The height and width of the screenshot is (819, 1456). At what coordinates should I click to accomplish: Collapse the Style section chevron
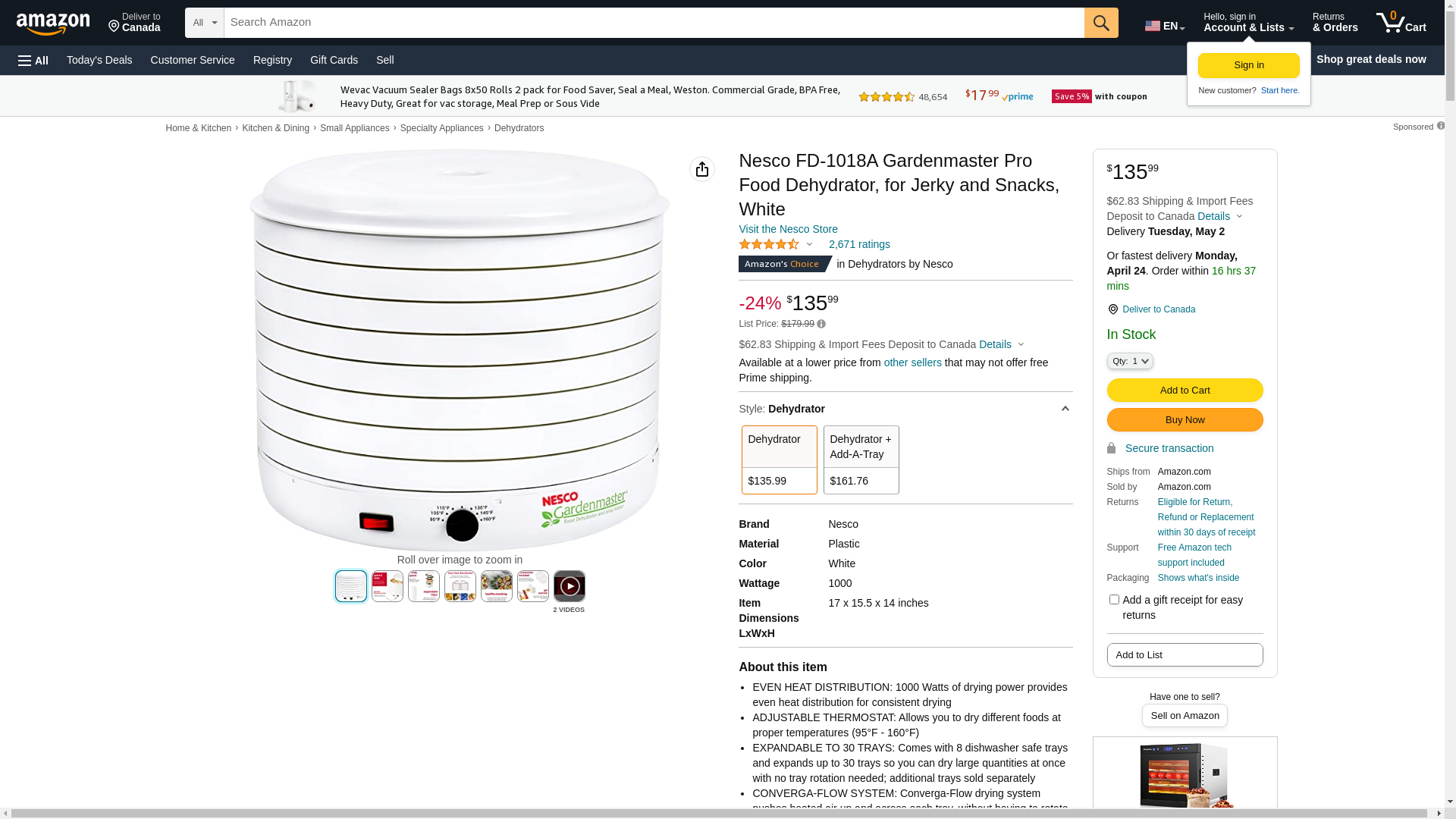point(1065,409)
